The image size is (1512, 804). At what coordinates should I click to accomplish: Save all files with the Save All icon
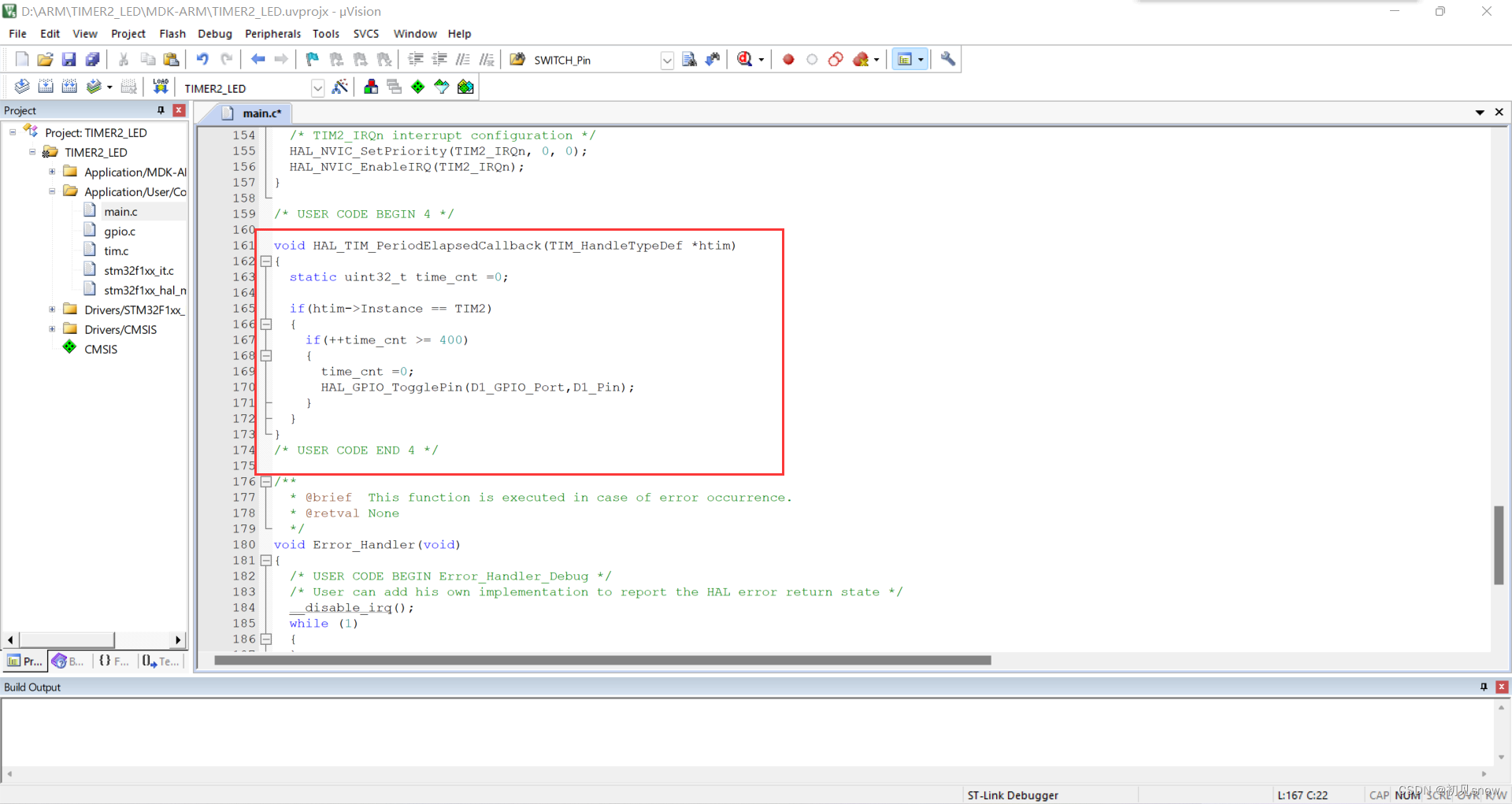[93, 59]
